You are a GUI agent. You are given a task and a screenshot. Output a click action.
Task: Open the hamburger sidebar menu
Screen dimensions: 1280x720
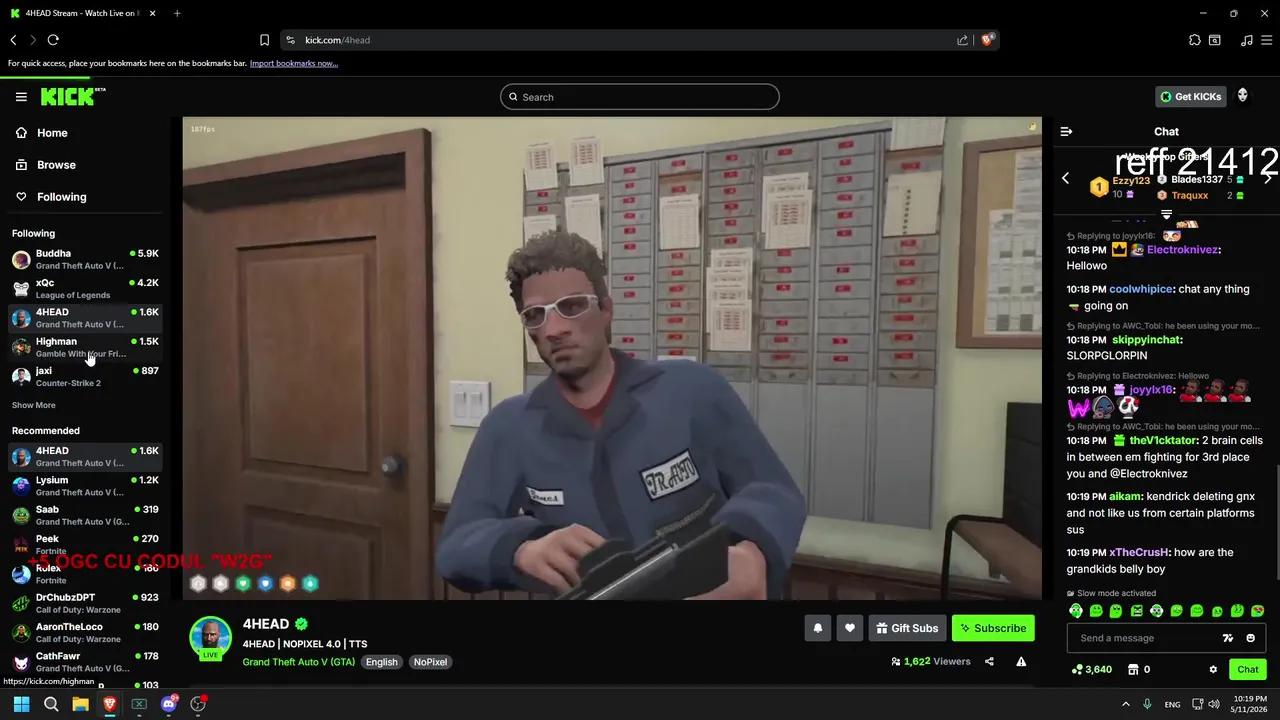point(21,96)
